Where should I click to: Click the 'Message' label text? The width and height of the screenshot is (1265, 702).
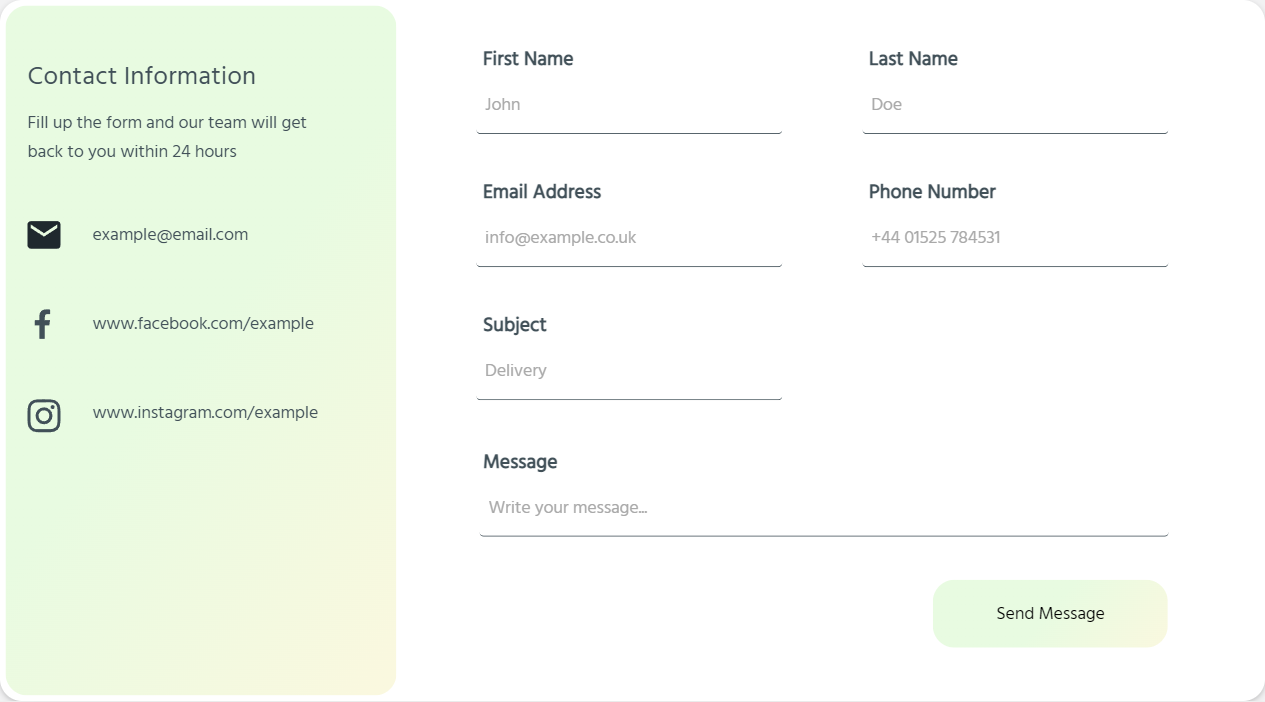[520, 462]
